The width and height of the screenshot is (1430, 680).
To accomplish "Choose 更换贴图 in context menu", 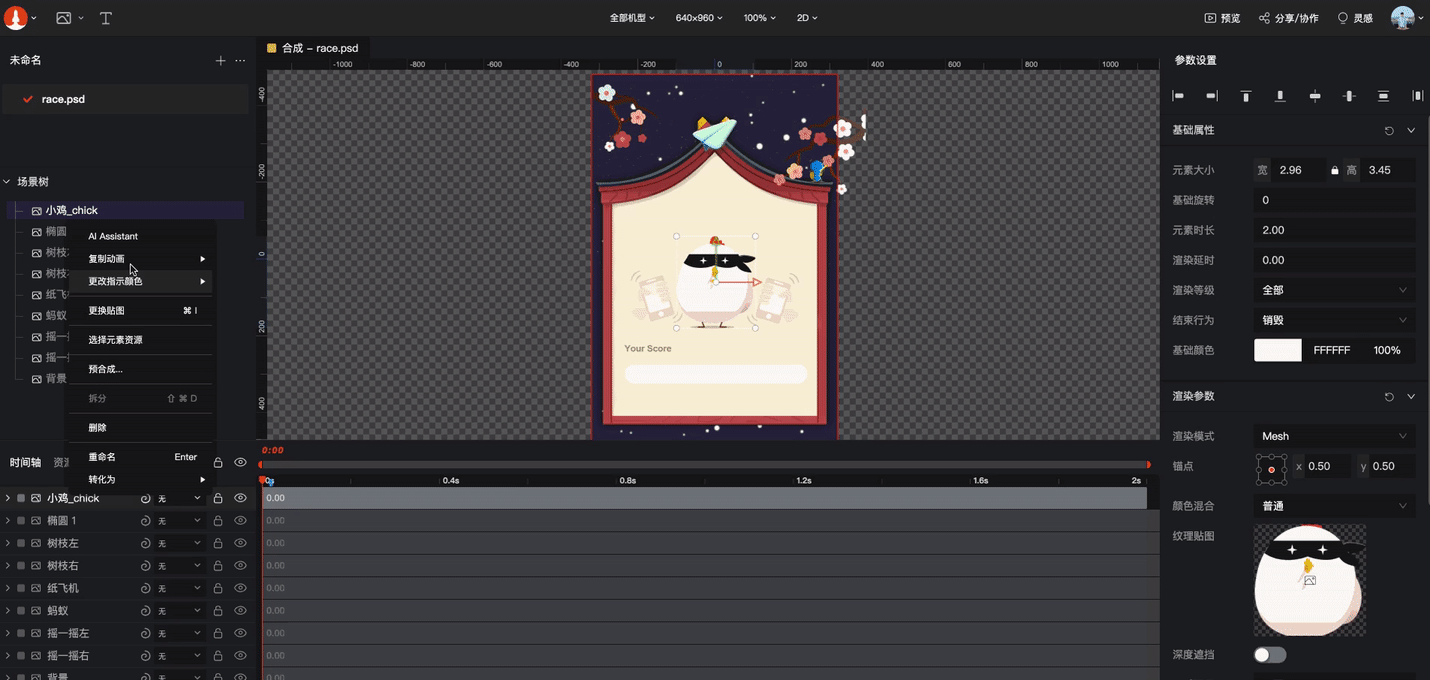I will click(x=141, y=311).
